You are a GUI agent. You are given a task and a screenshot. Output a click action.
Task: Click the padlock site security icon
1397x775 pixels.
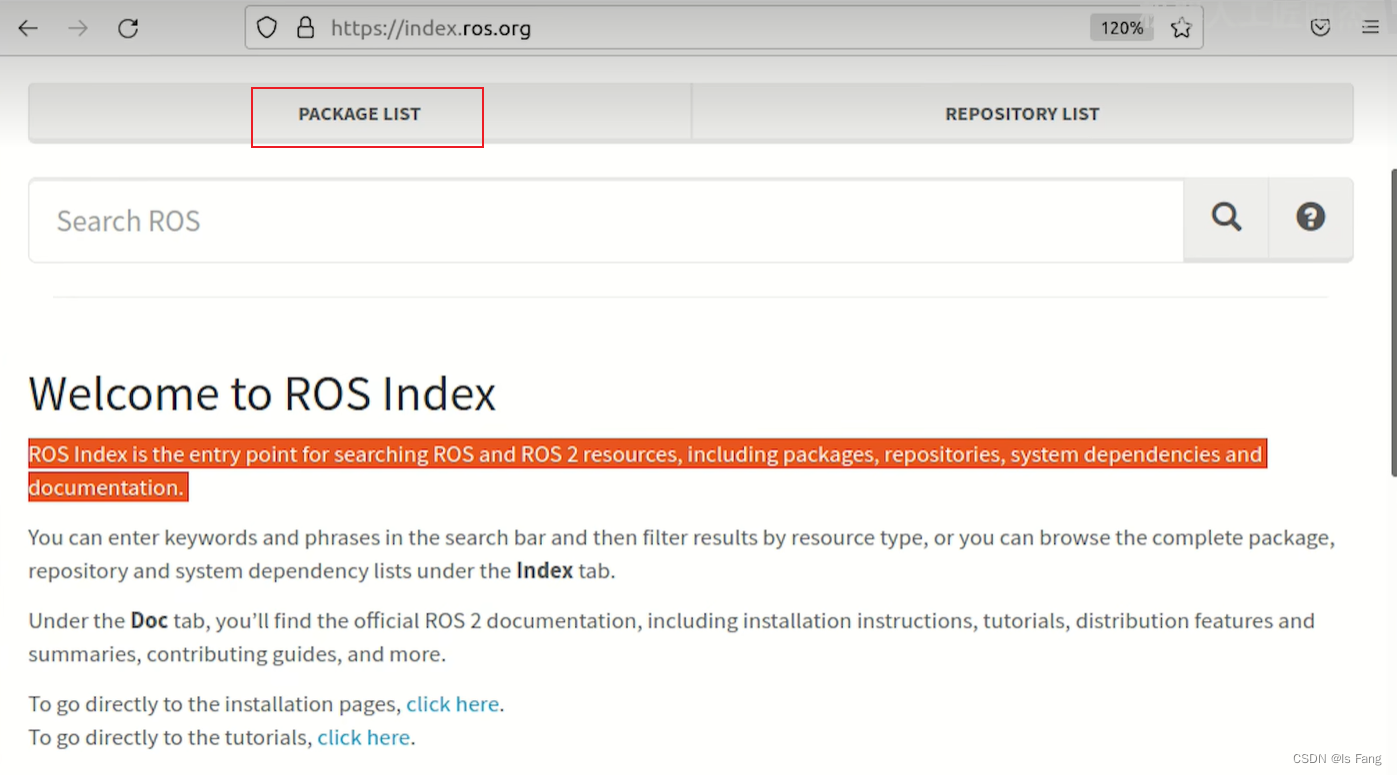[306, 28]
